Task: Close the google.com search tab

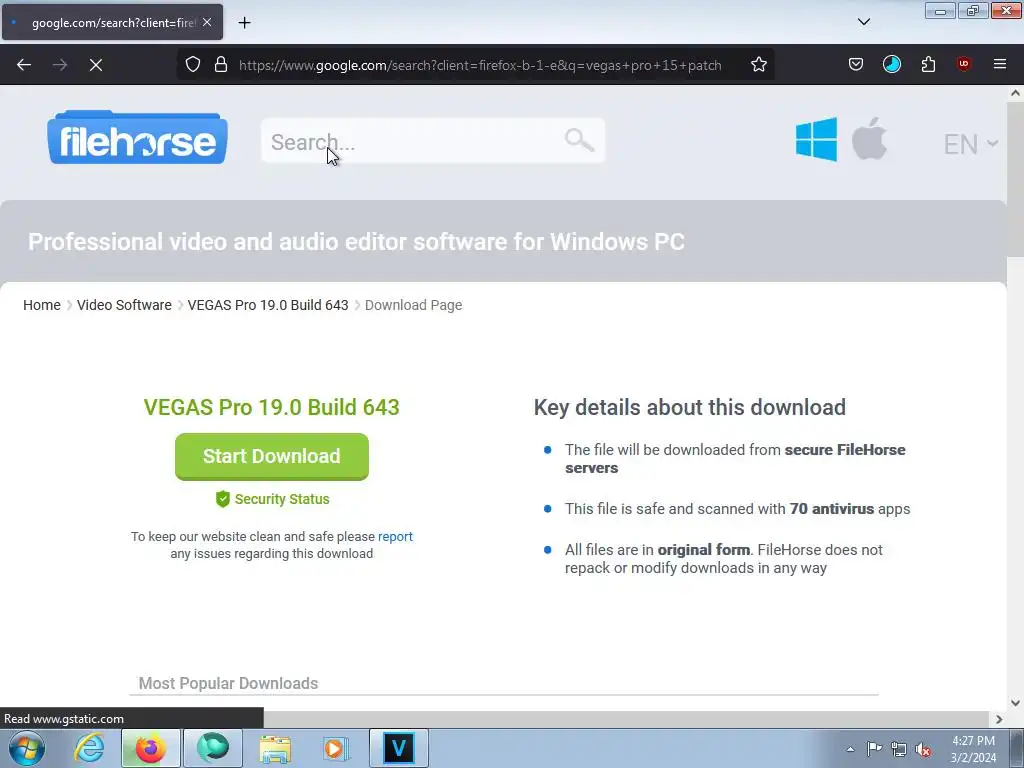Action: tap(207, 22)
